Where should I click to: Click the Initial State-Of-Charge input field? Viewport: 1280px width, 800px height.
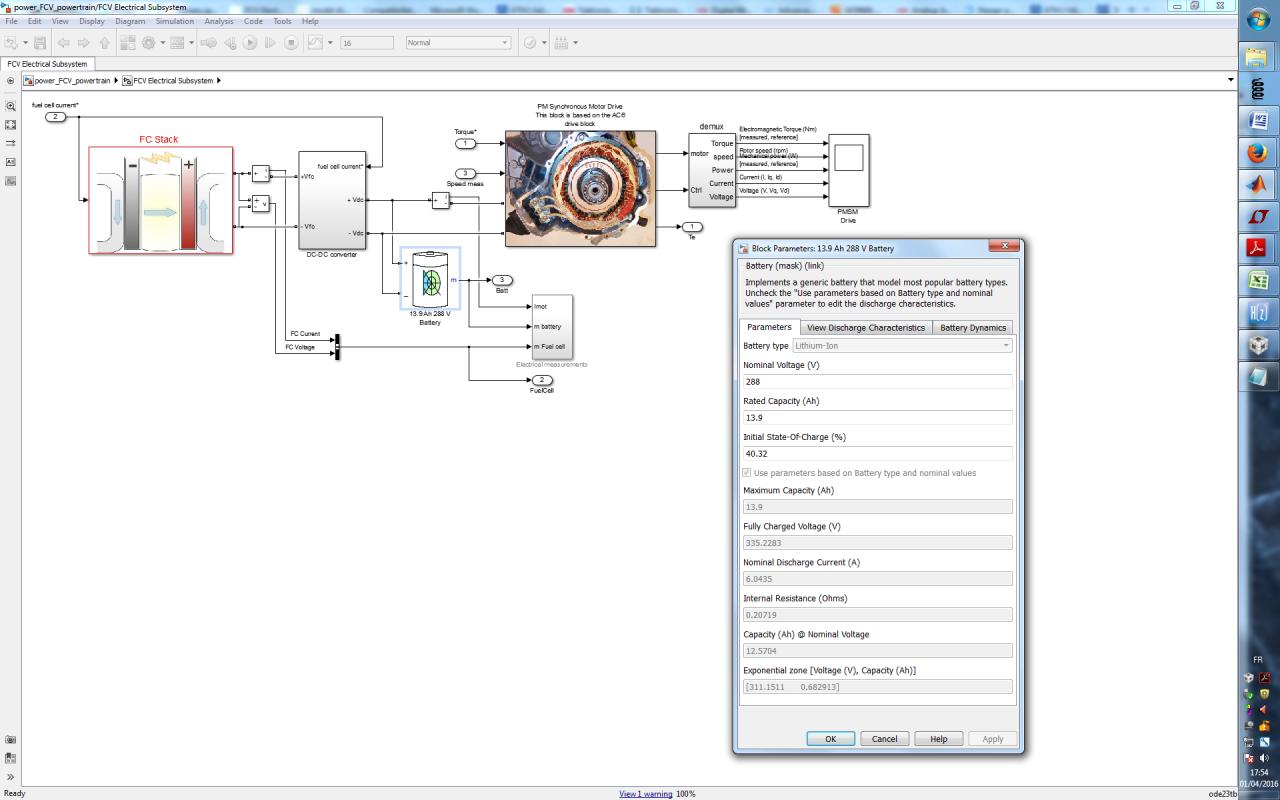[877, 454]
